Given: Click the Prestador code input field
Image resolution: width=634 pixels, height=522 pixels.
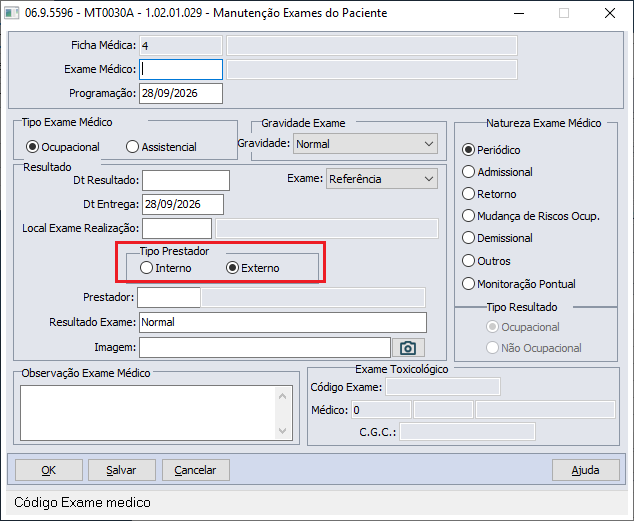Looking at the screenshot, I should 169,298.
